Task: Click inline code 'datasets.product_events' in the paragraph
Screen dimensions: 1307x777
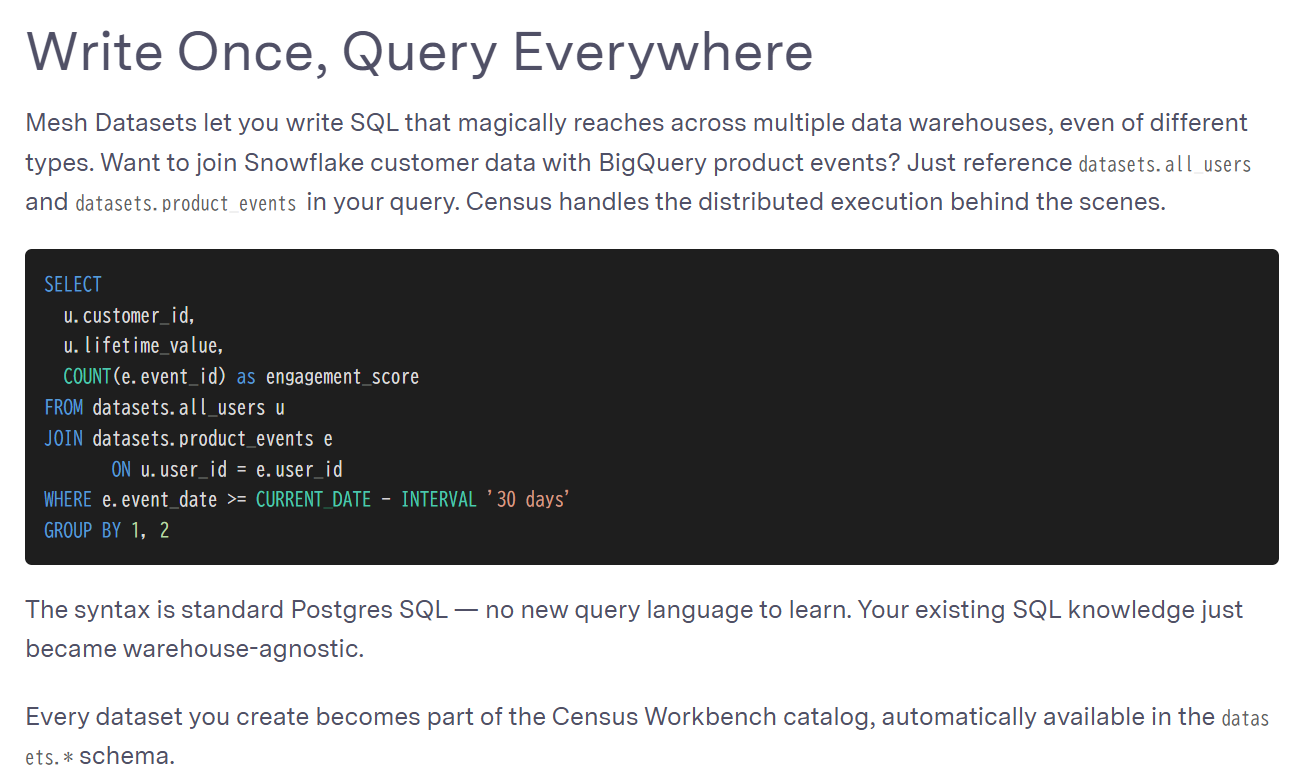Action: pyautogui.click(x=186, y=203)
